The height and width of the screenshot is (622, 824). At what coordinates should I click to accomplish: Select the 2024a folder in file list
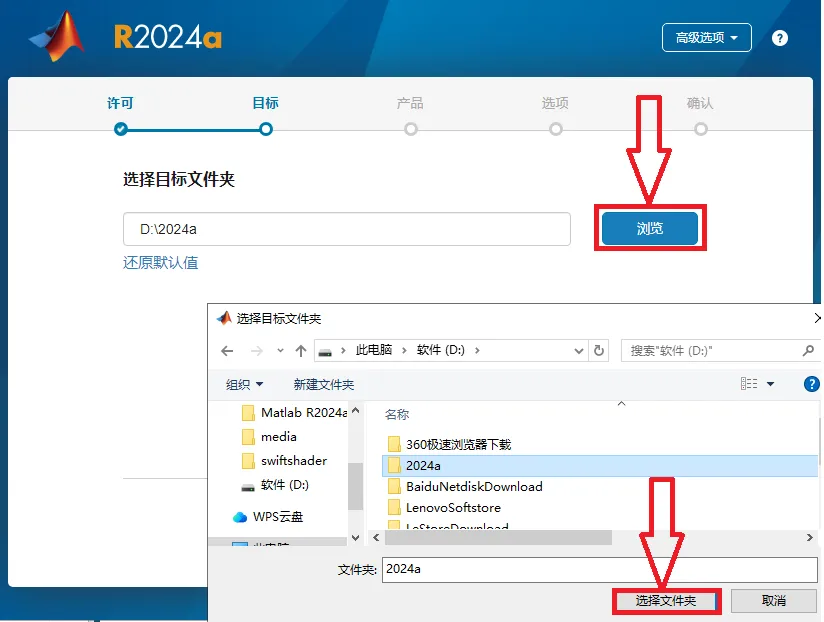click(x=600, y=465)
